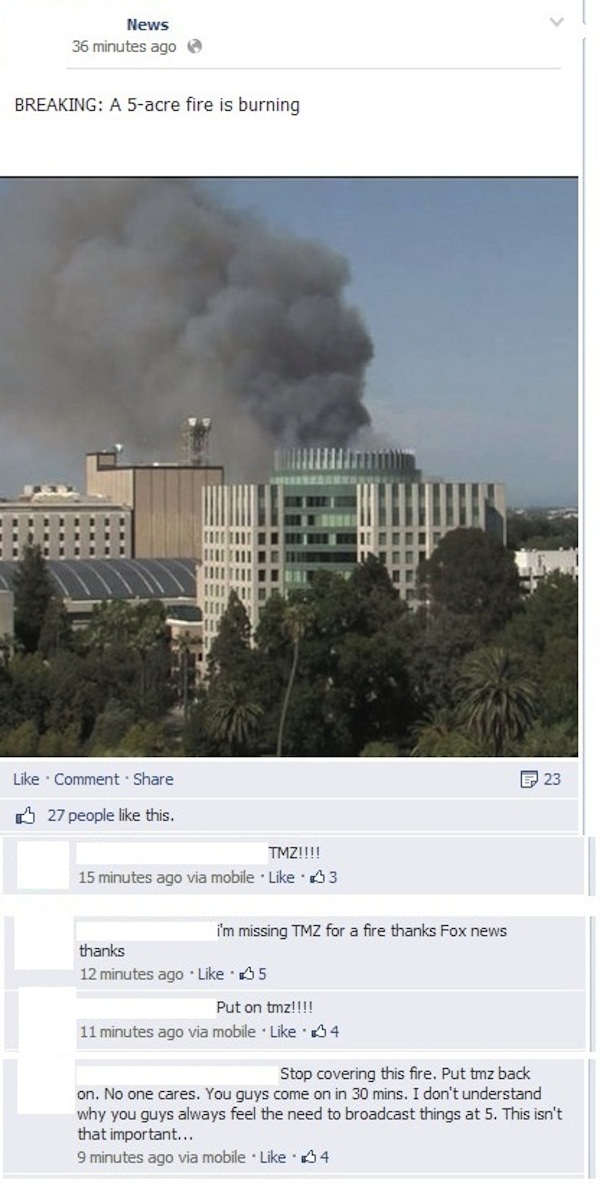This screenshot has height=1186, width=600.
Task: Like the News post
Action: [x=26, y=779]
